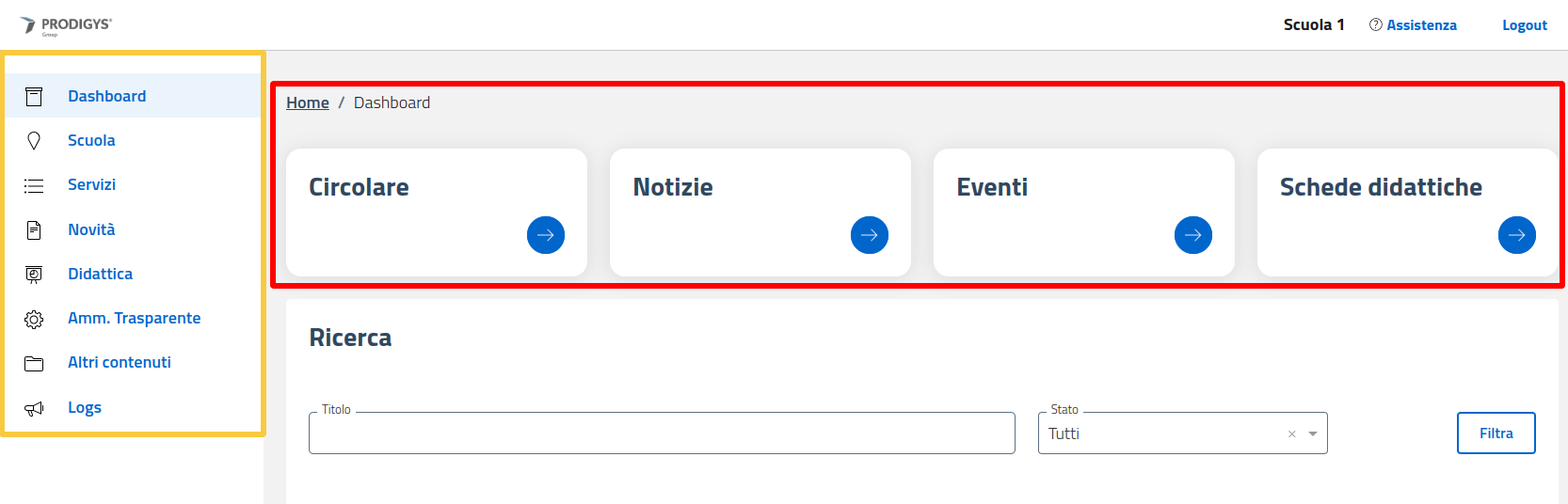Click the Servizi list icon
The height and width of the screenshot is (504, 1568).
coord(34,185)
